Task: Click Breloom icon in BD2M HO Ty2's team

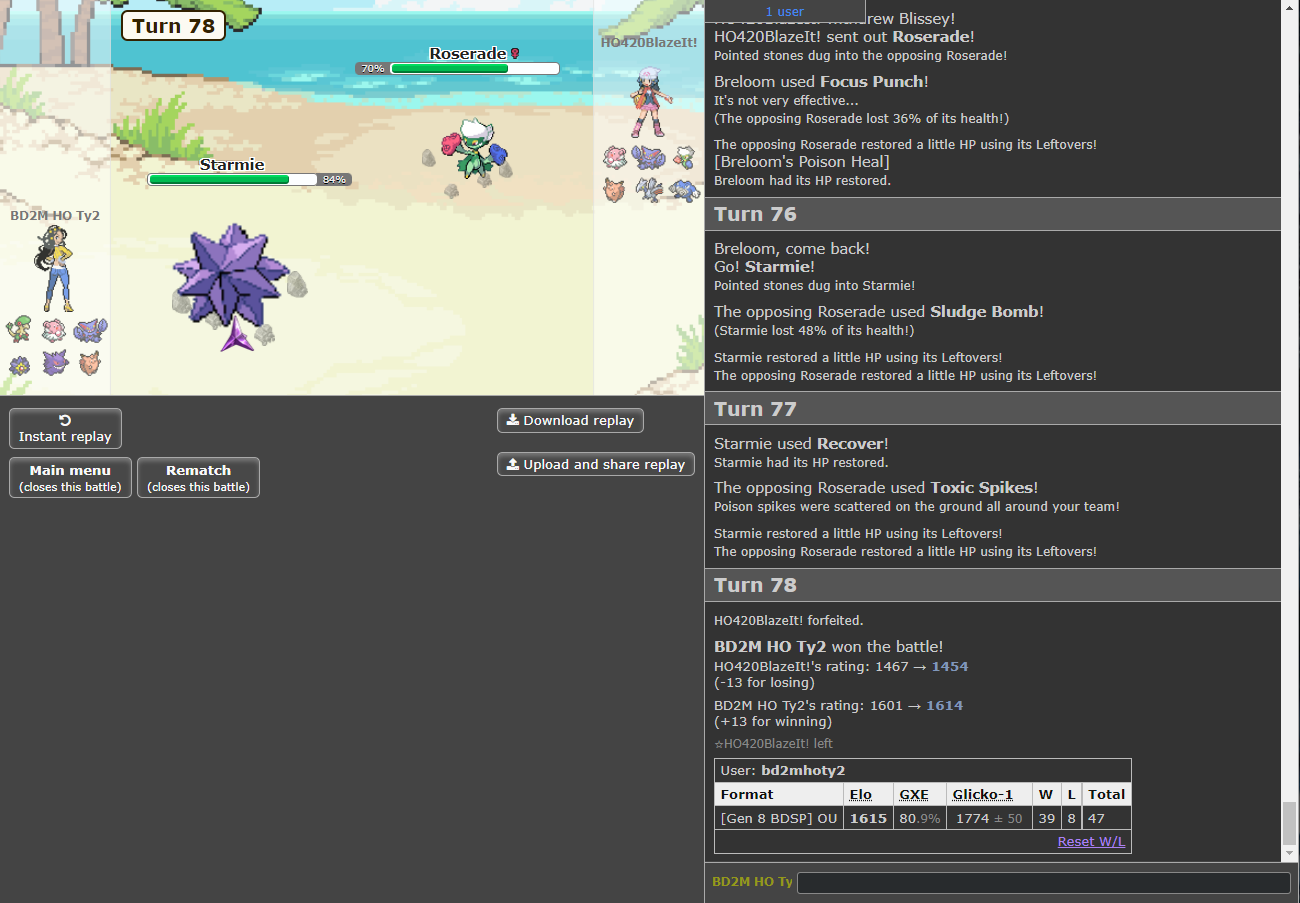Action: pyautogui.click(x=19, y=329)
